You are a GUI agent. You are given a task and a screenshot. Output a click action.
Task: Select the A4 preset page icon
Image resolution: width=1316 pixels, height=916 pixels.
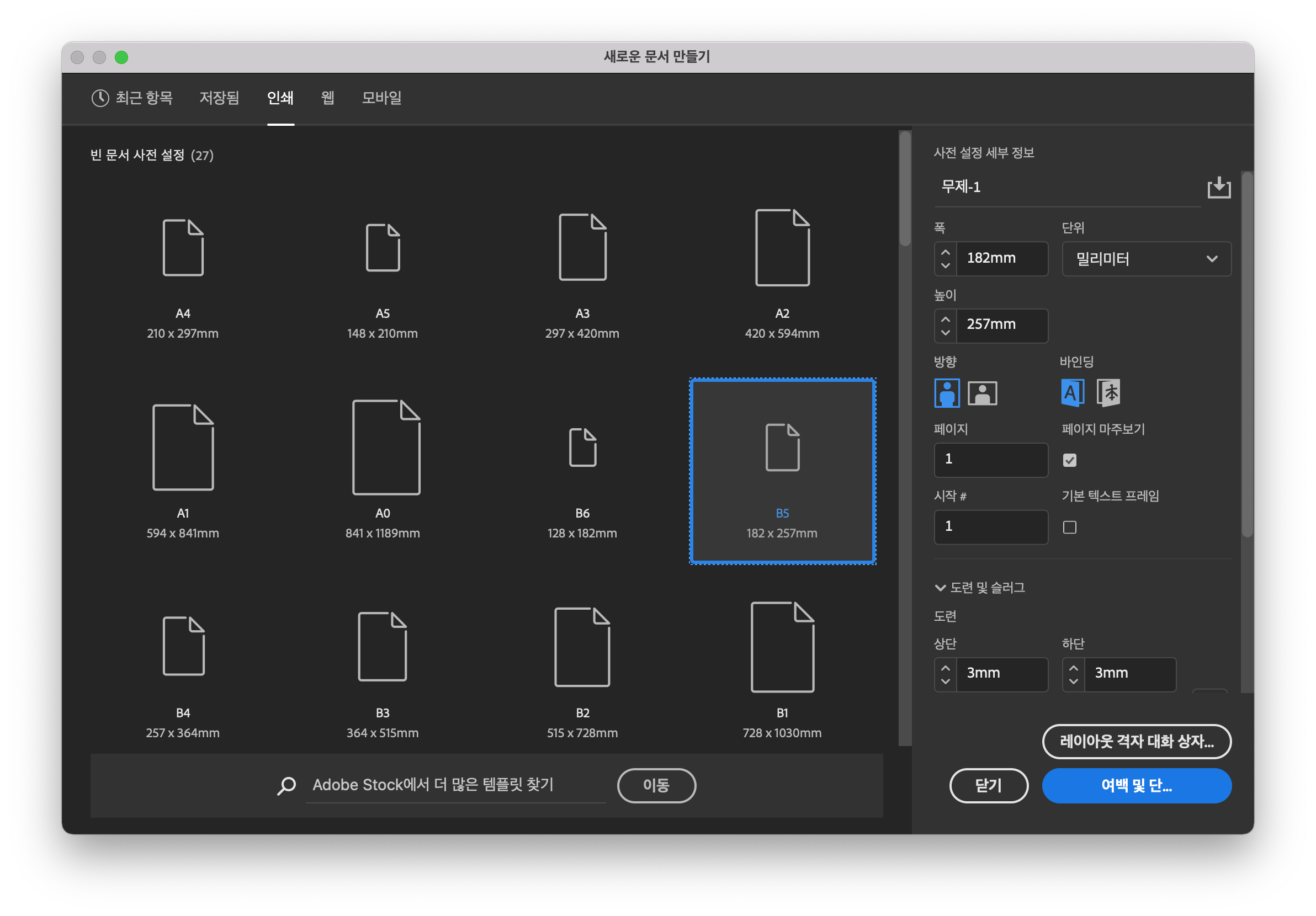point(183,247)
